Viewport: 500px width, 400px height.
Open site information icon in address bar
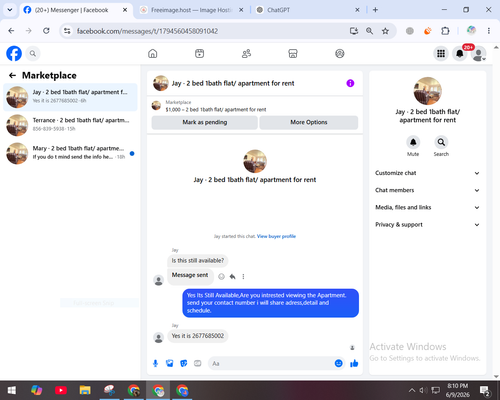coord(67,31)
